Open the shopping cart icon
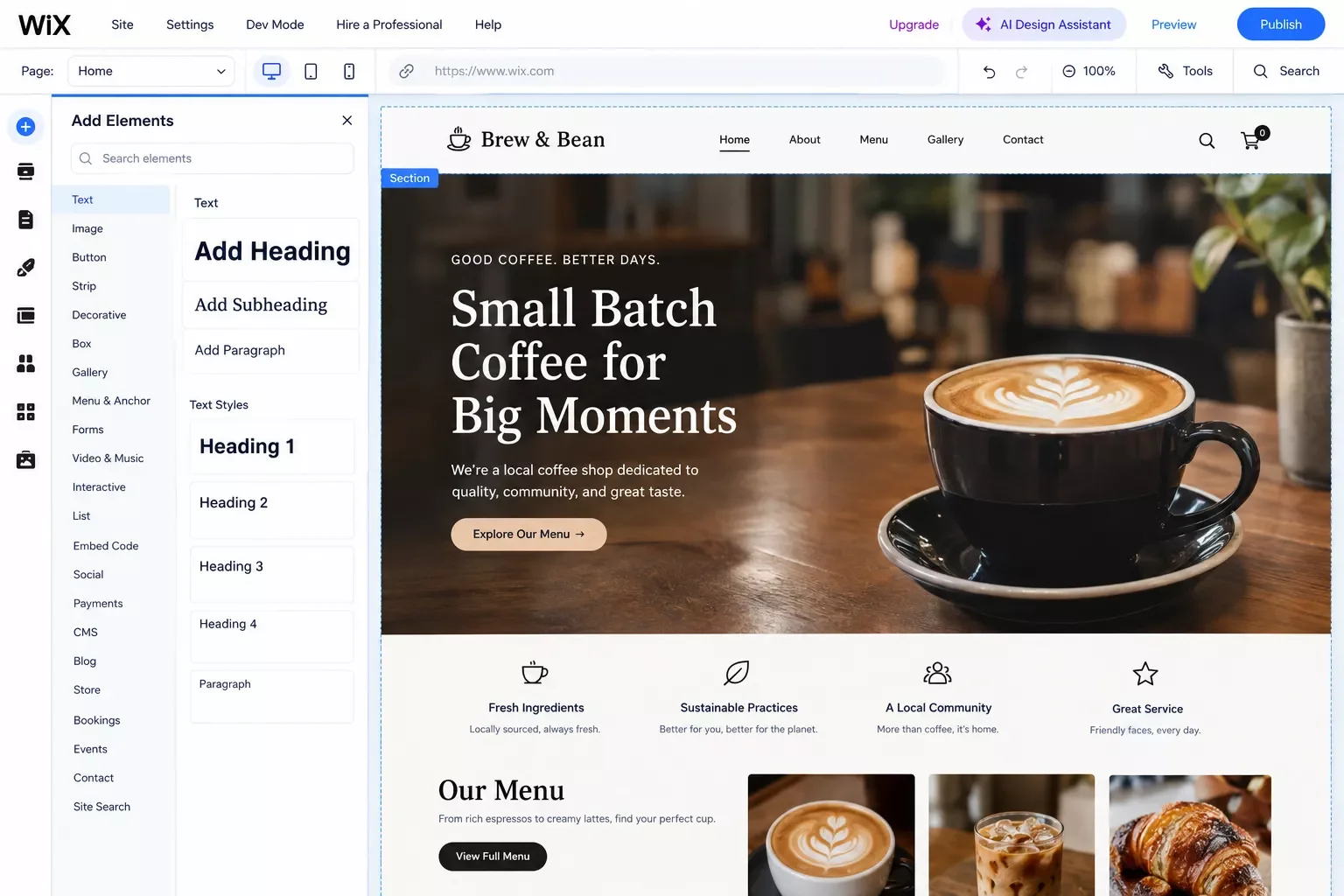This screenshot has height=896, width=1344. click(1254, 138)
